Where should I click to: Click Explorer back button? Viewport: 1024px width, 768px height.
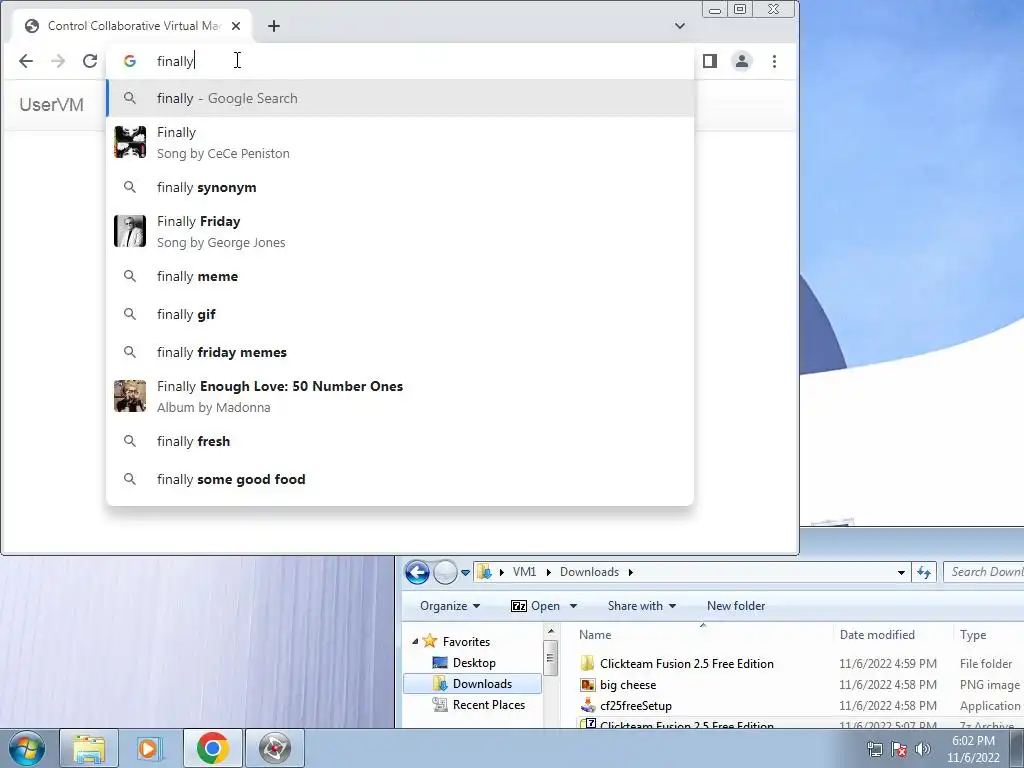(417, 572)
